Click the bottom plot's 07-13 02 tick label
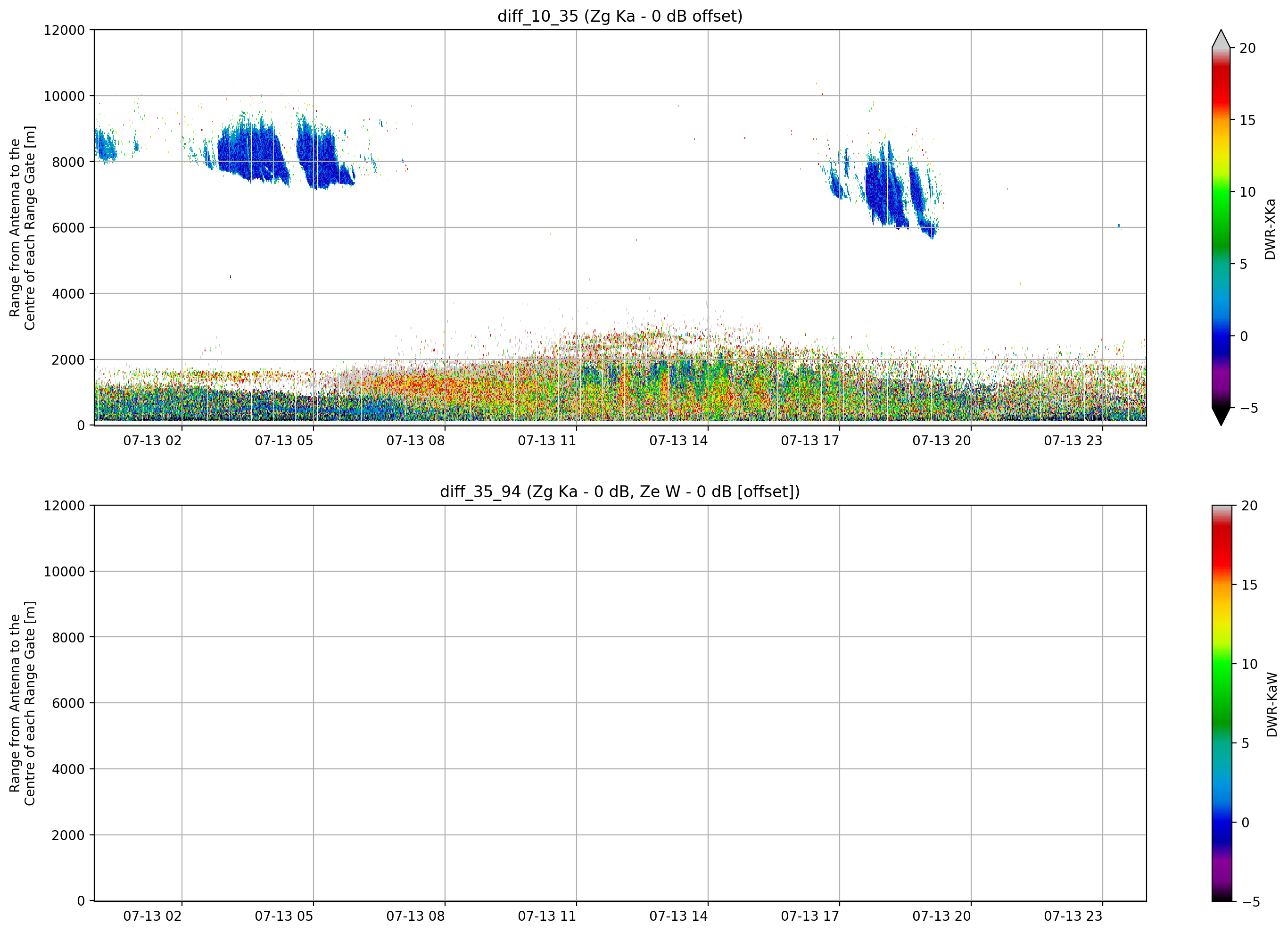Screen dimensions: 1288x933 [x=152, y=916]
